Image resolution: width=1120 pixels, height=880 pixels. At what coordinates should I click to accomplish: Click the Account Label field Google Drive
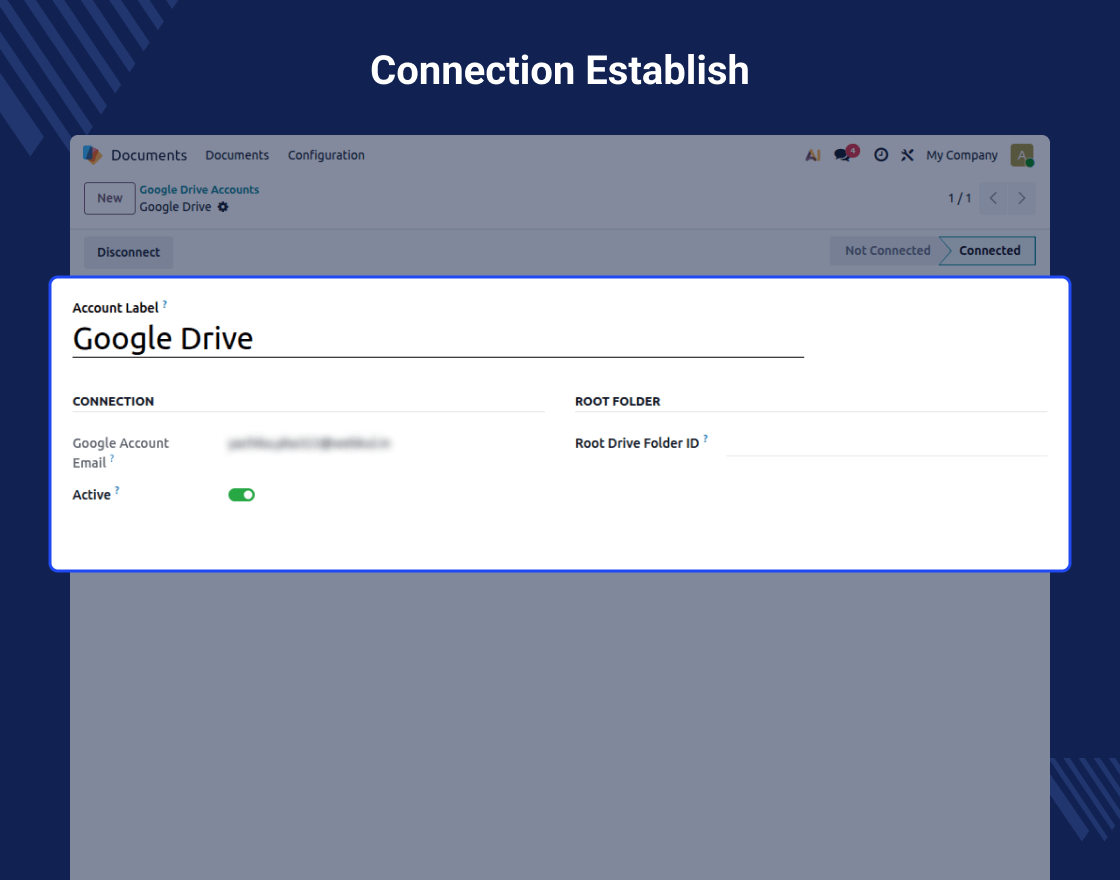438,339
